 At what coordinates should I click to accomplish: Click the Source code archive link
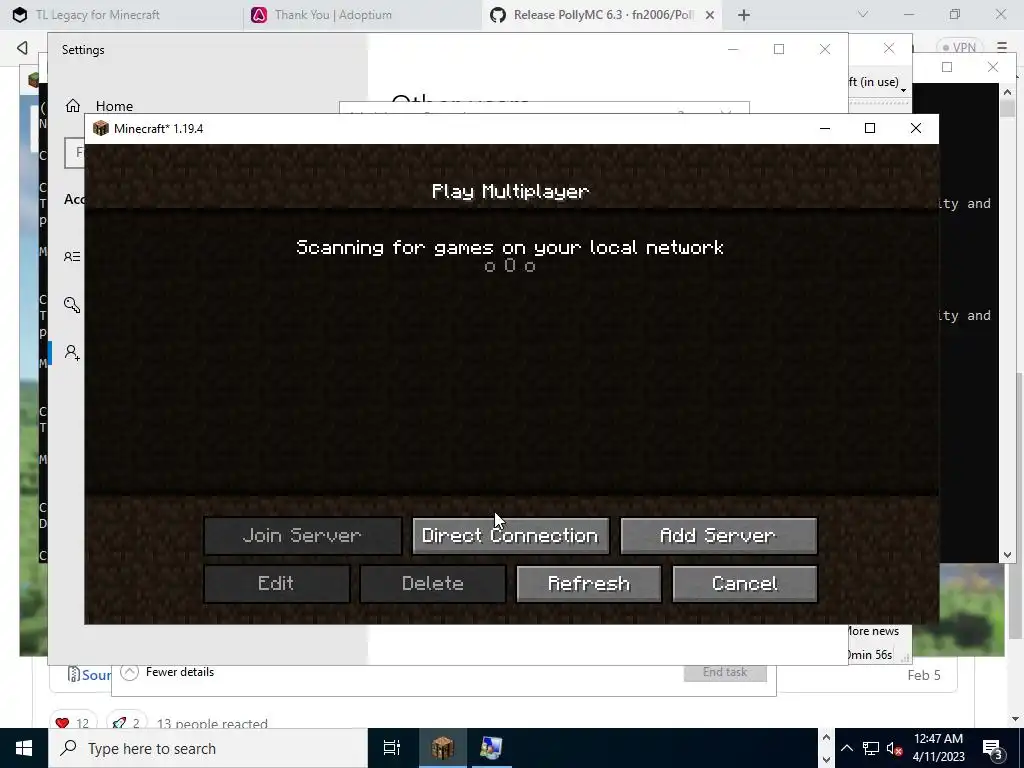point(89,675)
